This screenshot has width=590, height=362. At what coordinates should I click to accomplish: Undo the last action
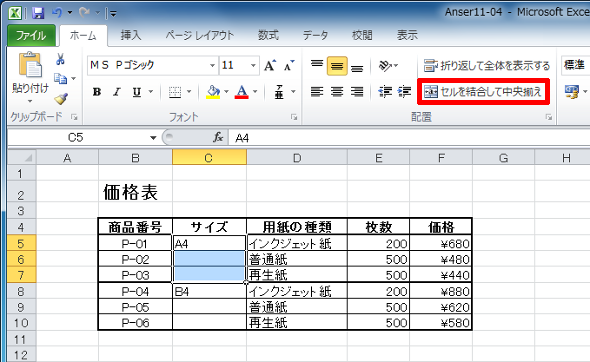(x=57, y=13)
